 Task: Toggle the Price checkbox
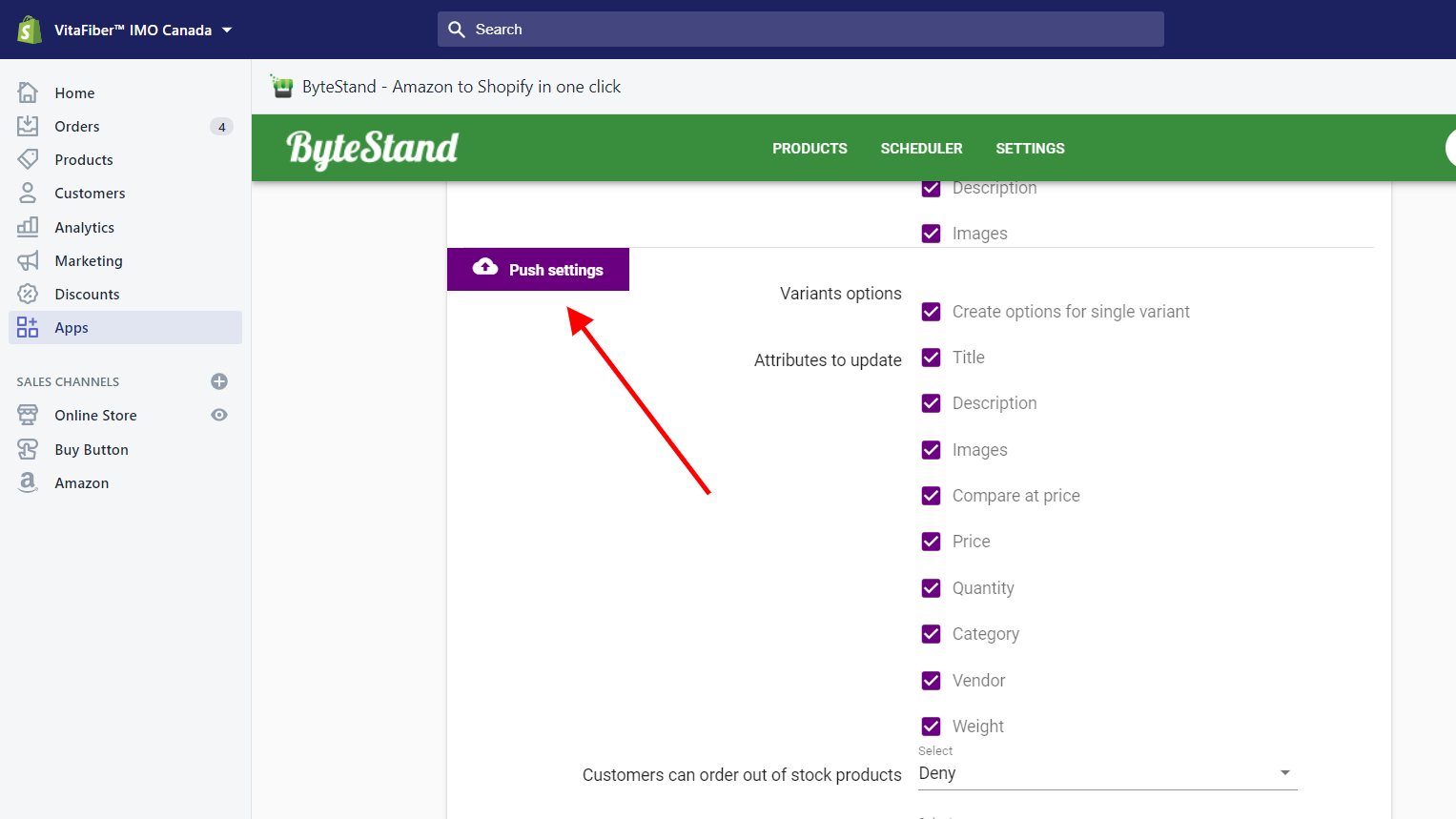click(932, 542)
